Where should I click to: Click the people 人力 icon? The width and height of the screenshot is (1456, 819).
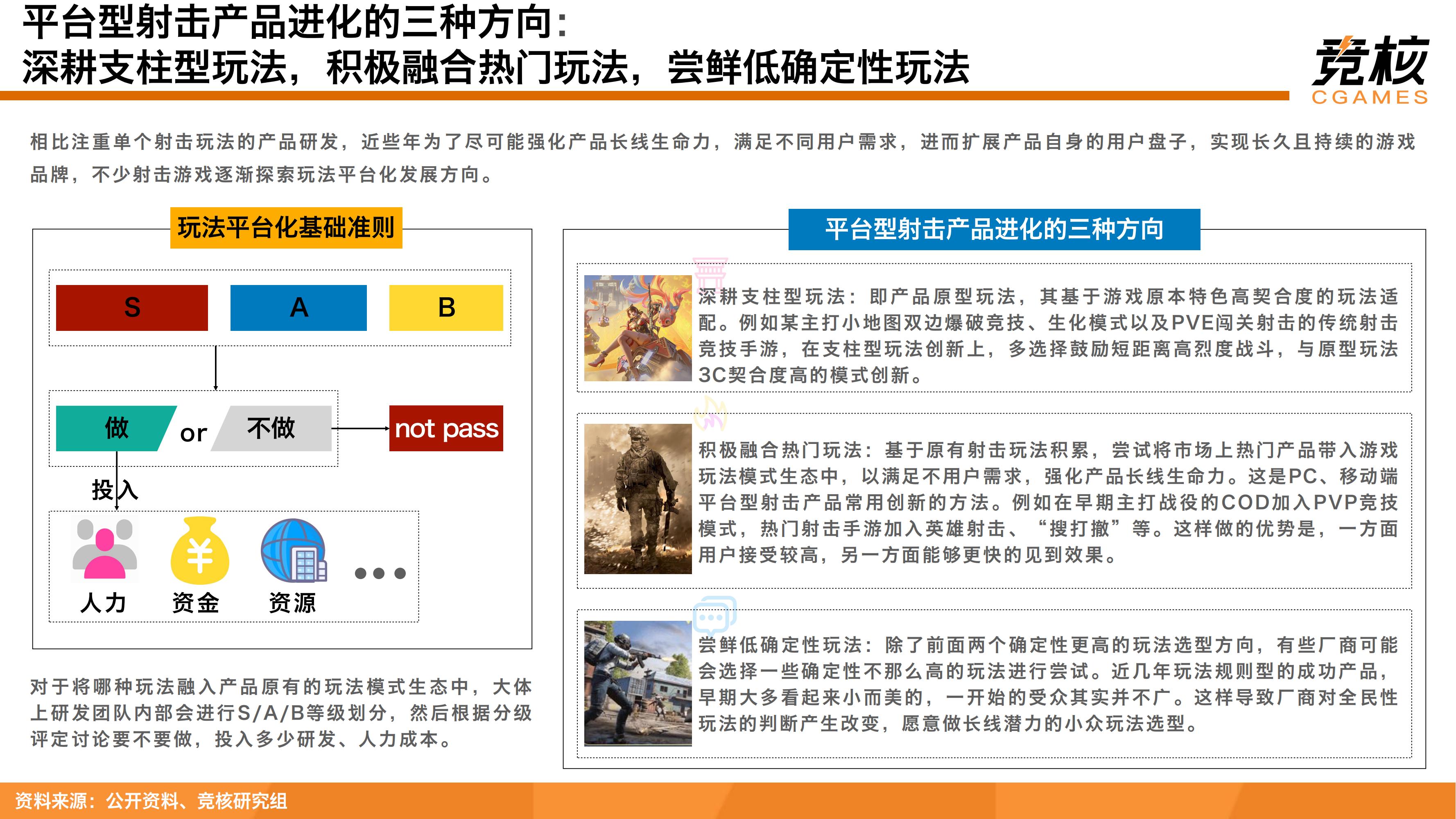pos(104,550)
